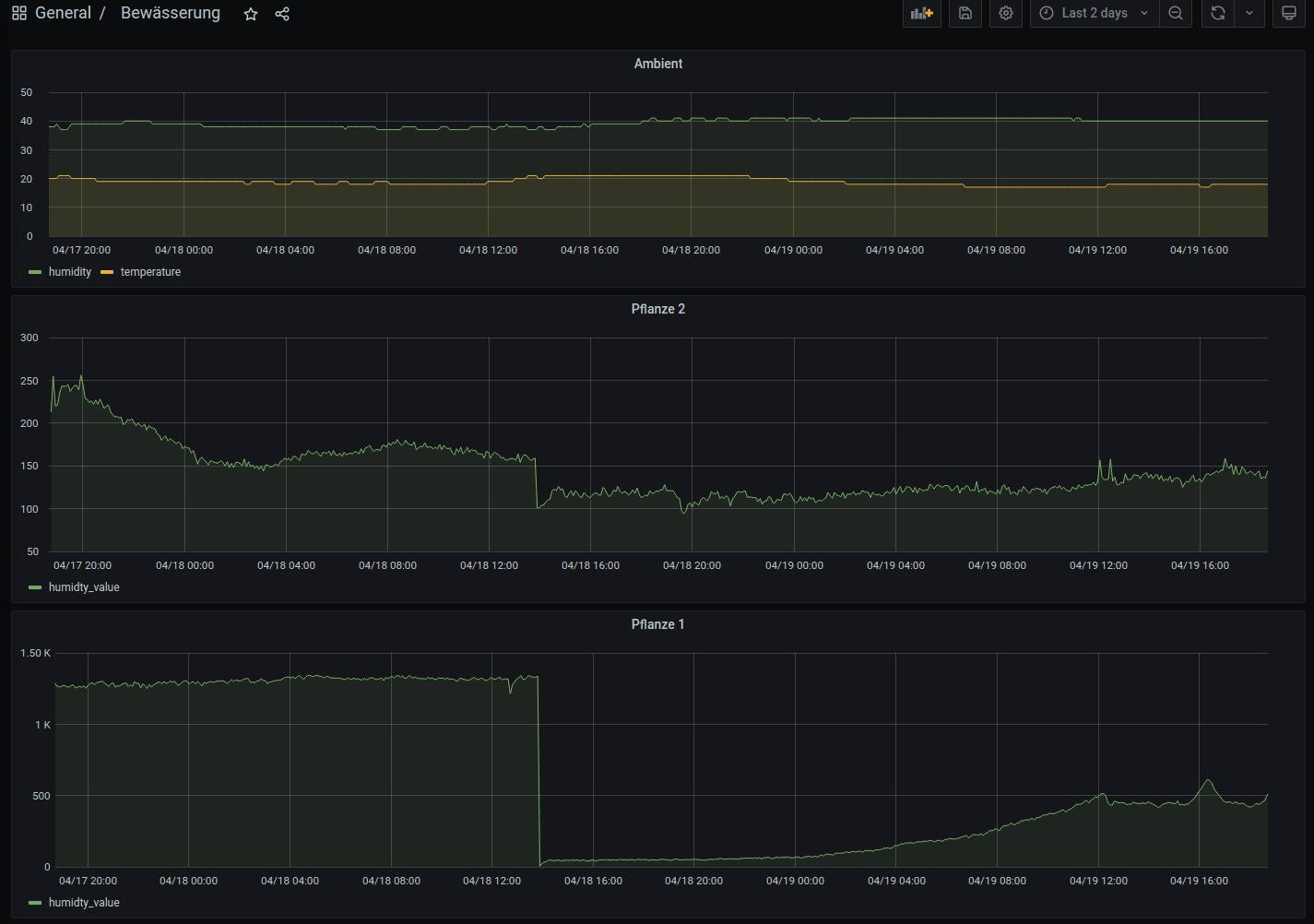Open the Ambient panel title menu
The height and width of the screenshot is (924, 1314).
point(658,64)
